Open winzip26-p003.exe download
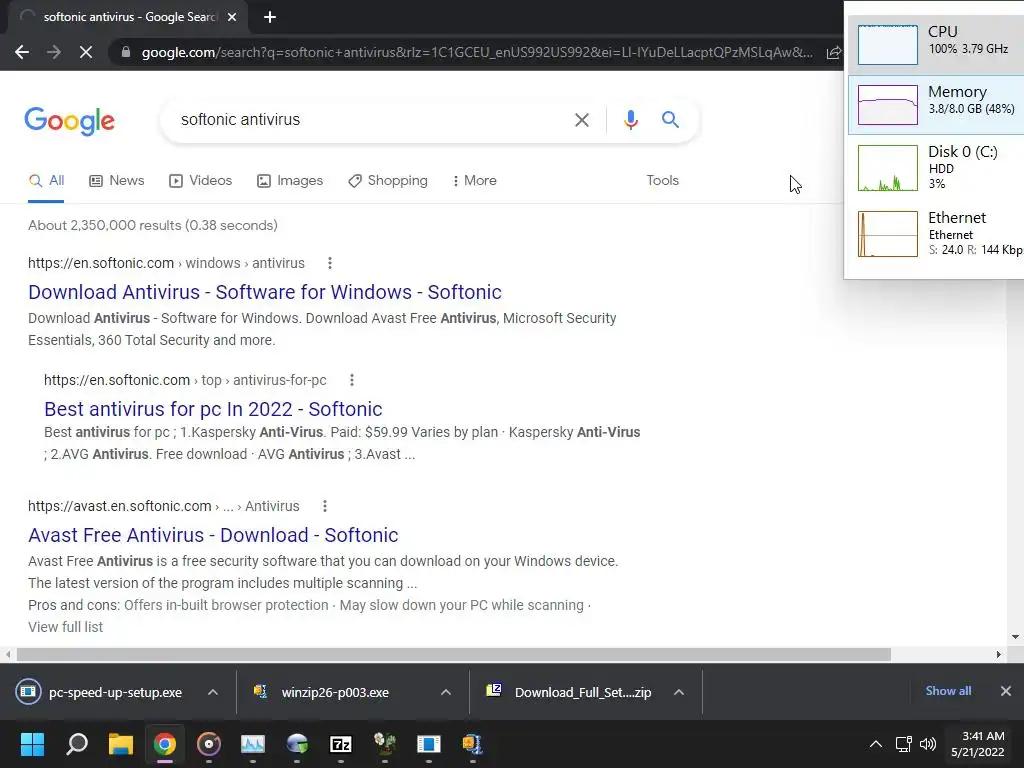 click(x=325, y=692)
